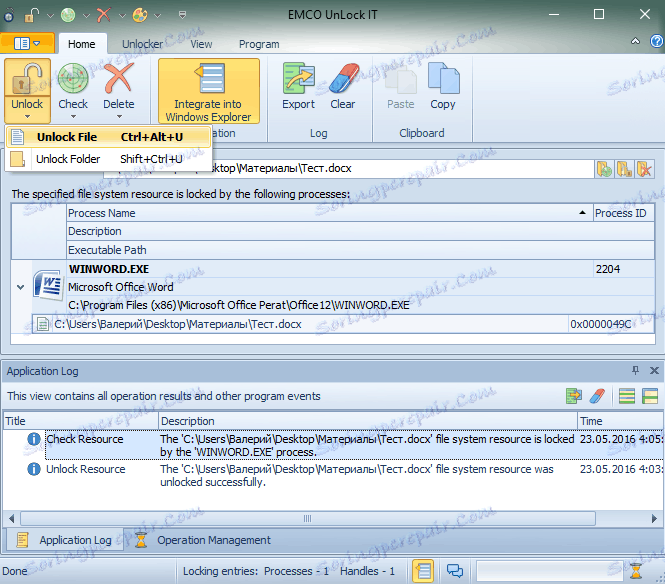The image size is (665, 584).
Task: Toggle Integrate into Windows Explorer
Action: pyautogui.click(x=208, y=90)
